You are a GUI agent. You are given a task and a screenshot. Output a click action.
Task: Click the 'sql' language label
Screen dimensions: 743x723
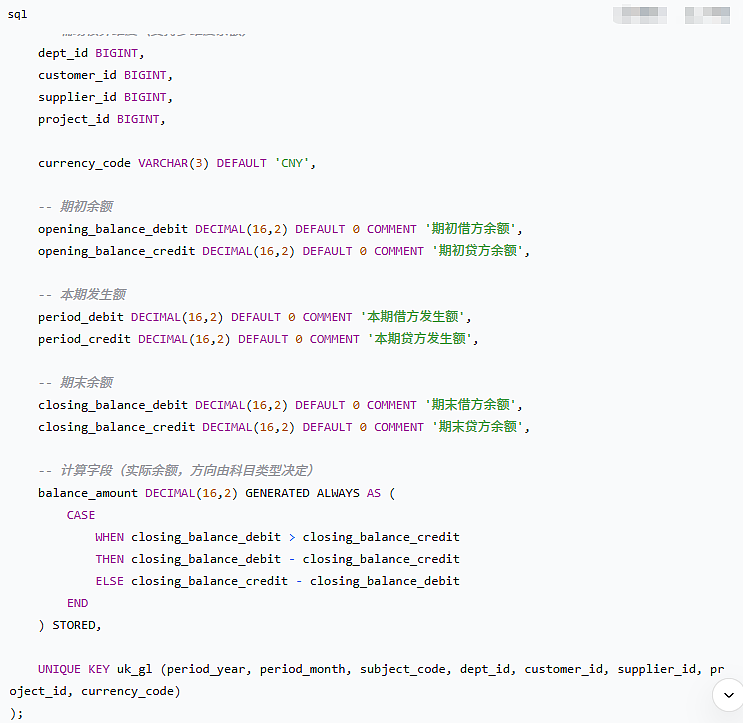click(18, 14)
